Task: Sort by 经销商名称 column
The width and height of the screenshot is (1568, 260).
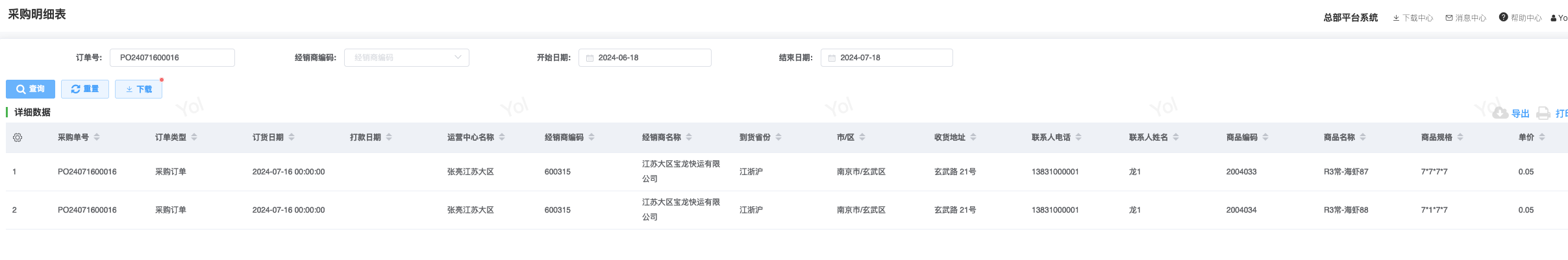Action: tap(689, 137)
